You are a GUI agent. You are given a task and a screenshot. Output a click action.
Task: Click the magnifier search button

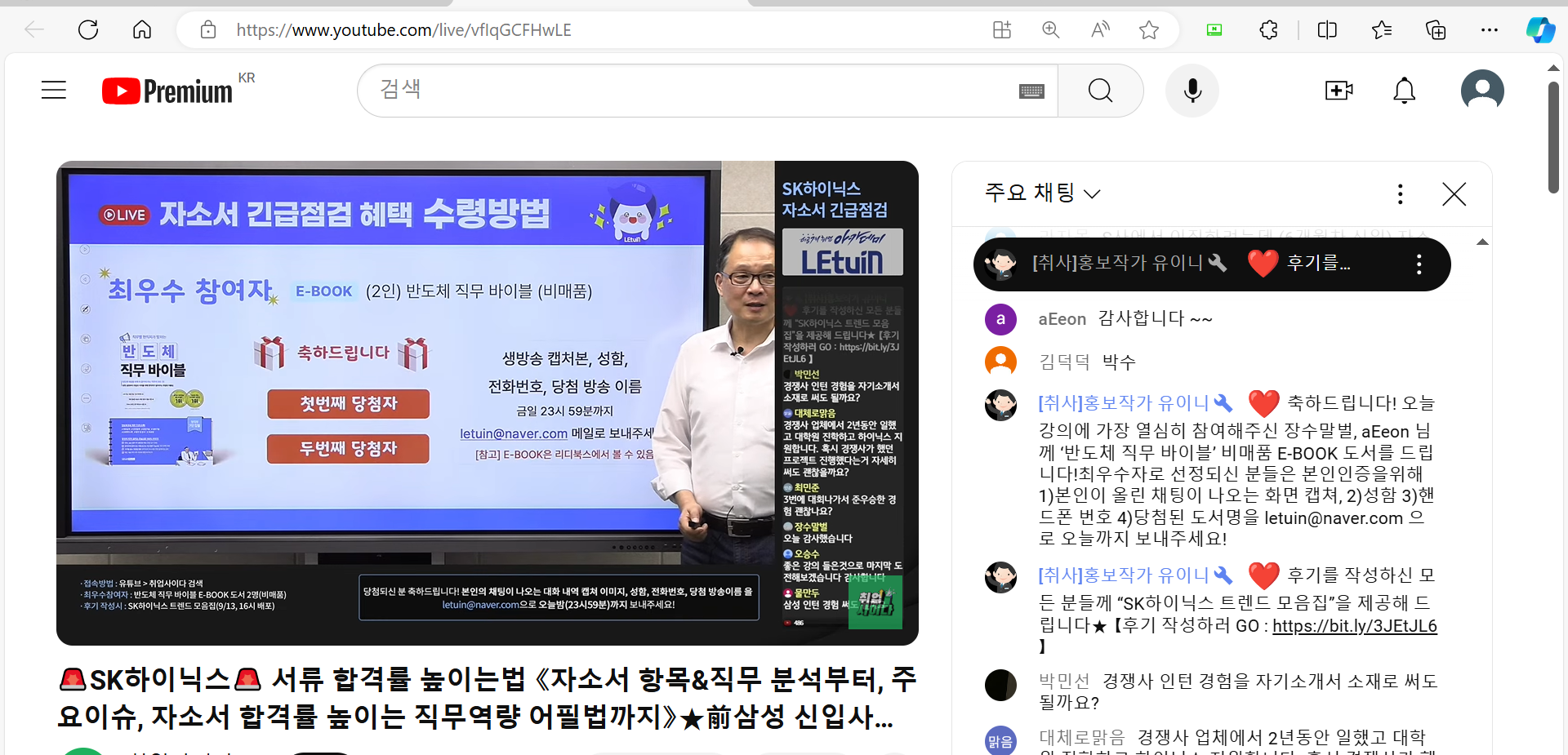click(x=1100, y=91)
